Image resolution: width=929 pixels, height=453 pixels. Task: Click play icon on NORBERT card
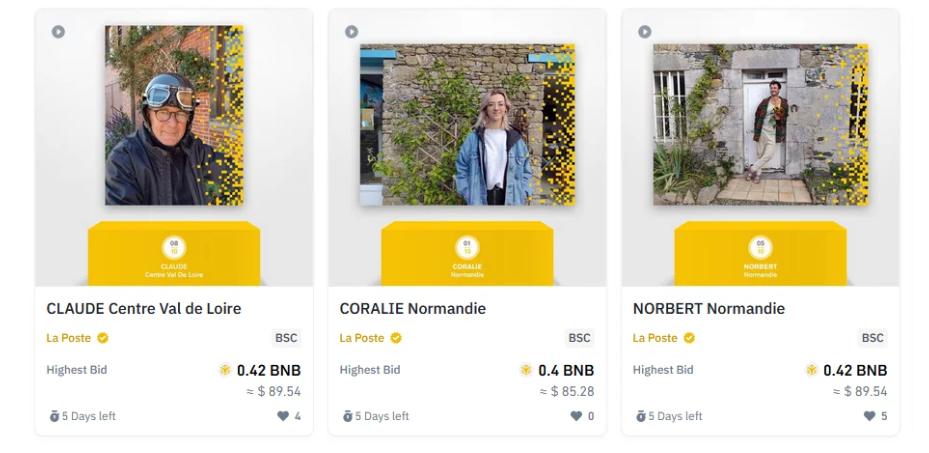click(645, 32)
